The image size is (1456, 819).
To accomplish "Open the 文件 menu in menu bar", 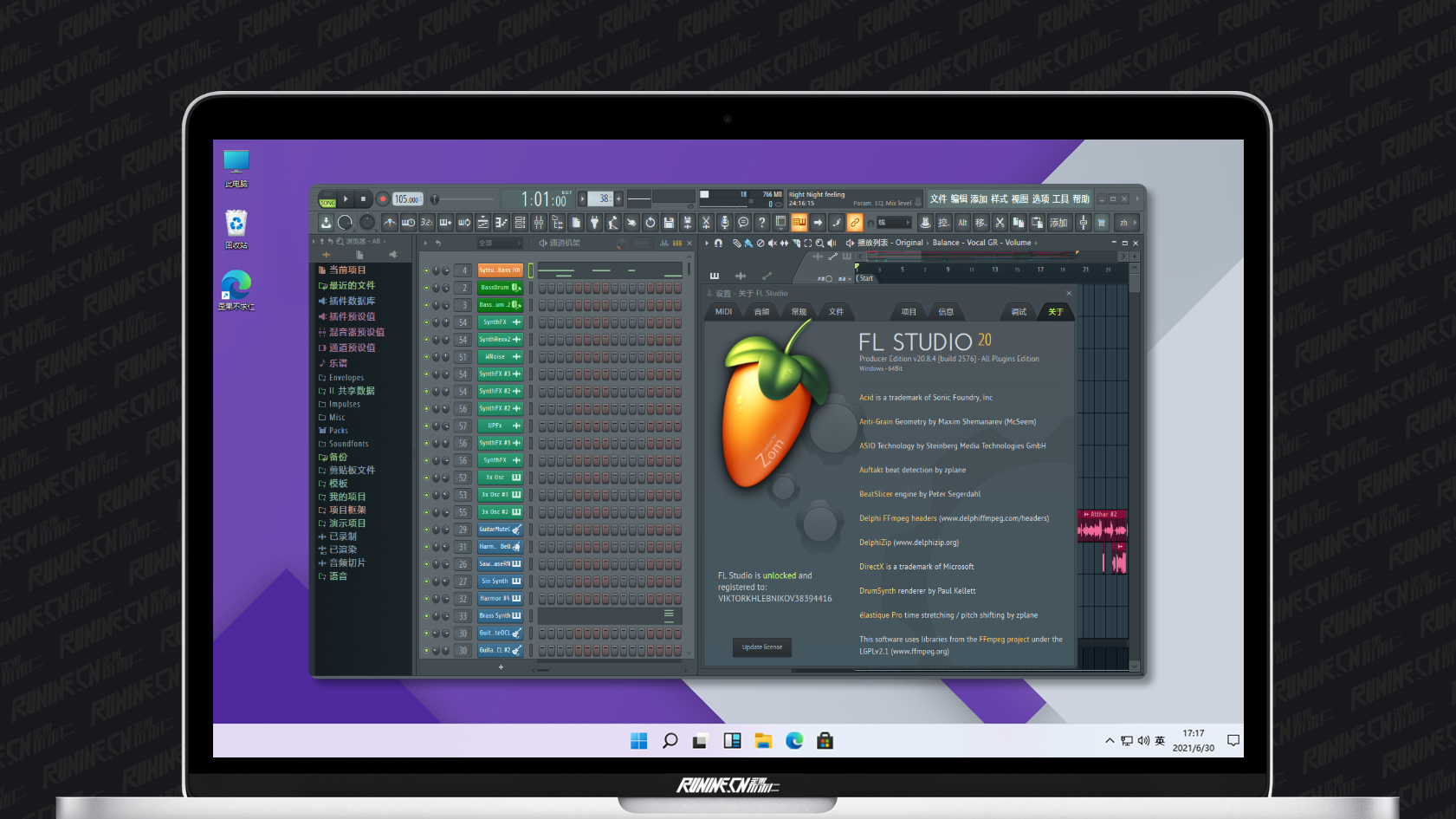I will tap(938, 198).
